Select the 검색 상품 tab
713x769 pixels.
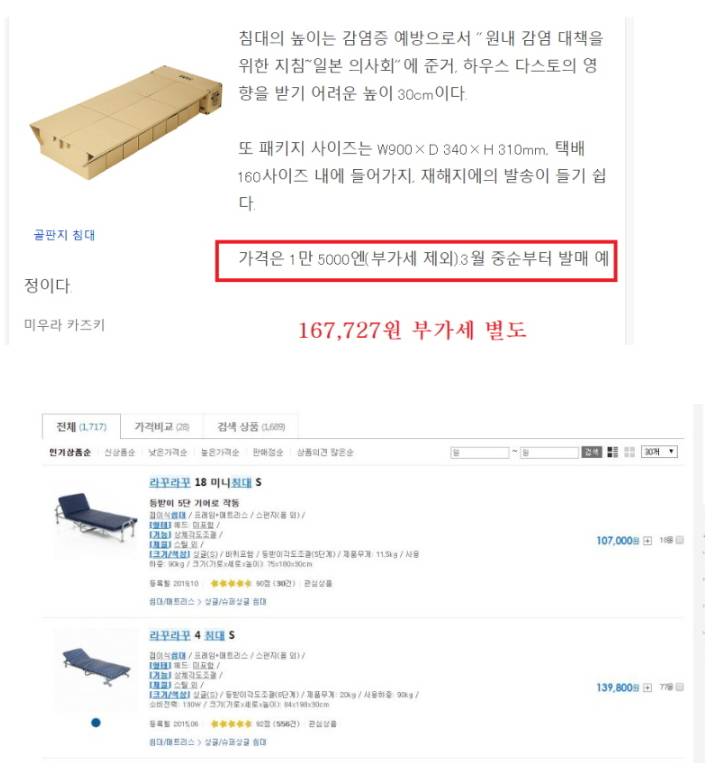tap(251, 427)
